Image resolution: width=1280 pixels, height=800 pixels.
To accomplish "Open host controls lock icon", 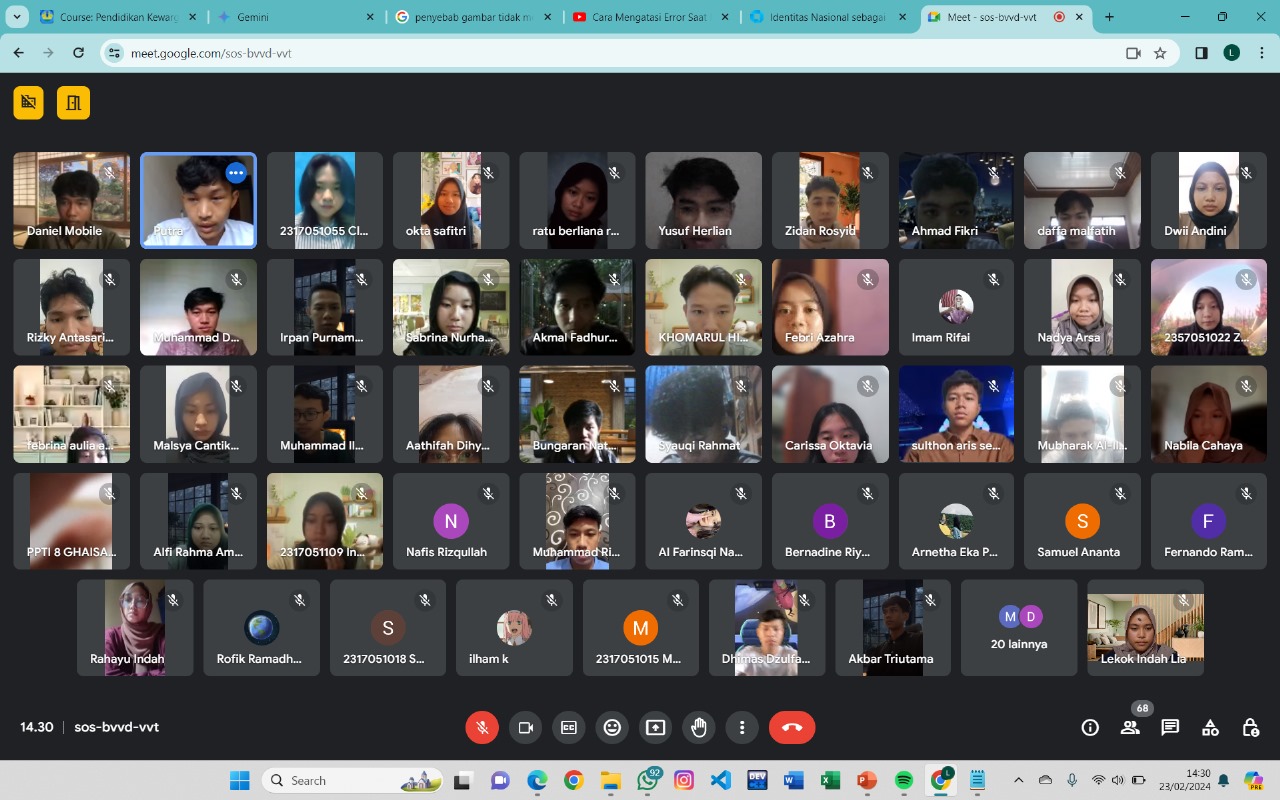I will 1250,728.
